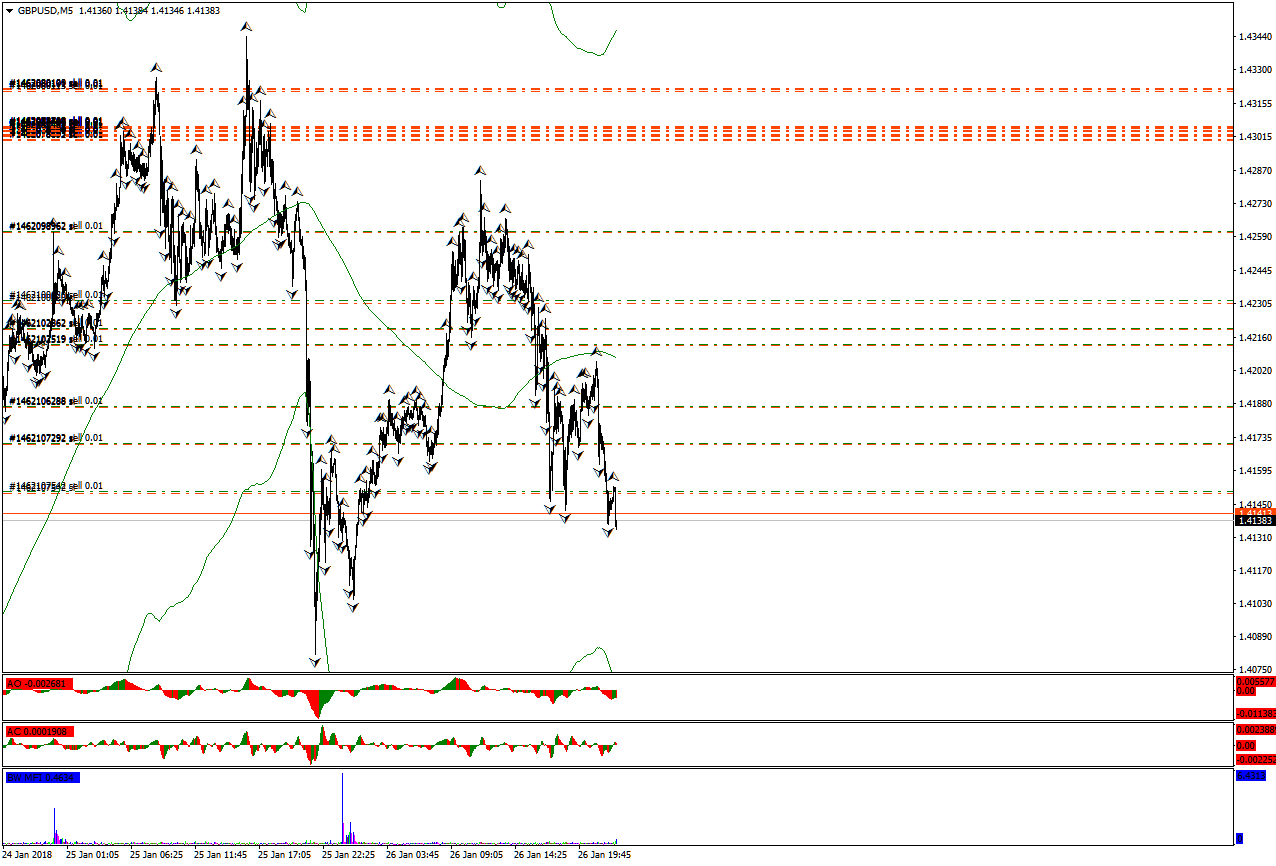Click price scale value 1.43155
Screen dimensions: 1276x866
click(1254, 103)
